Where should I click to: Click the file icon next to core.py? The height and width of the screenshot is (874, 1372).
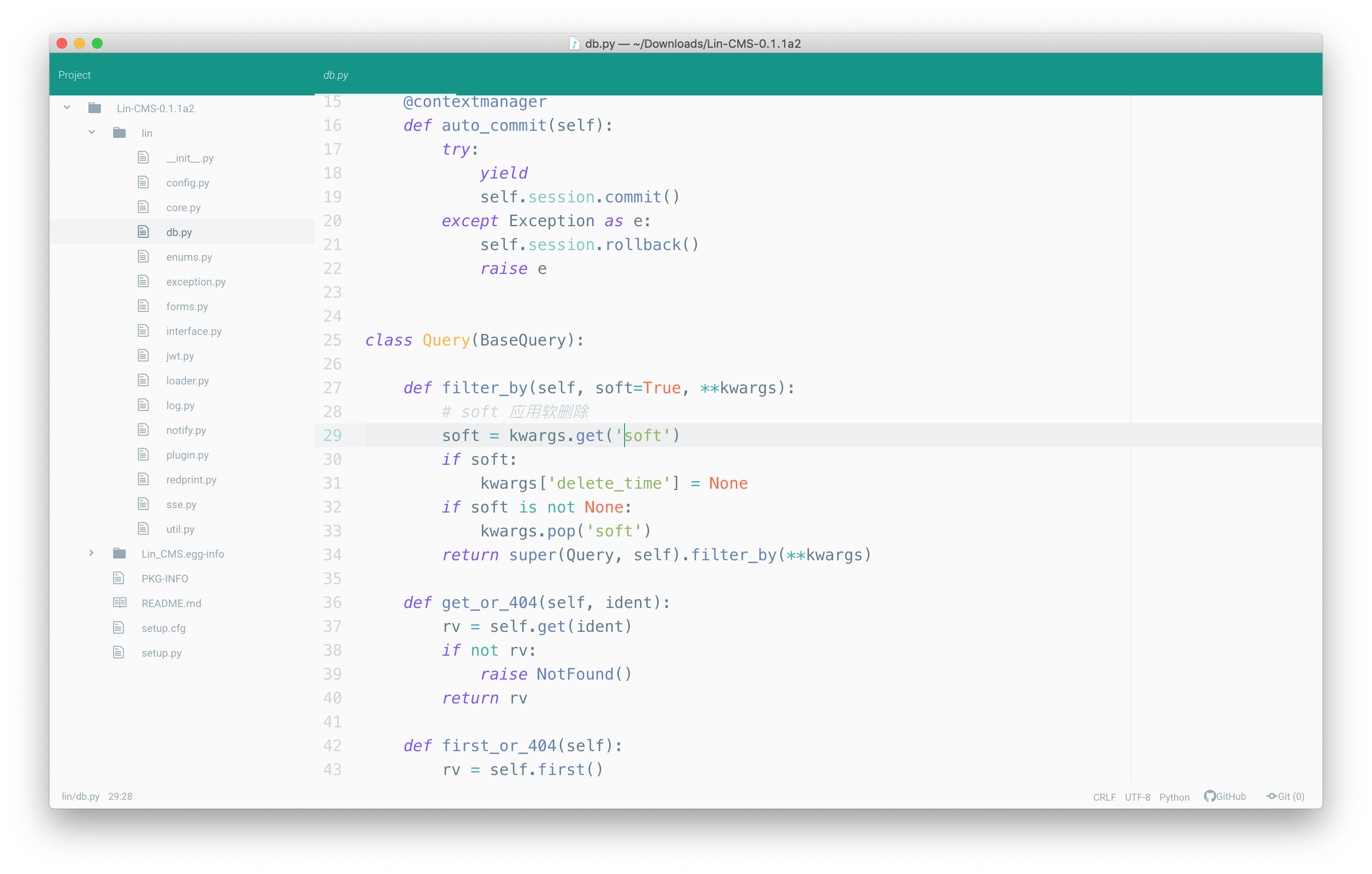click(x=142, y=207)
